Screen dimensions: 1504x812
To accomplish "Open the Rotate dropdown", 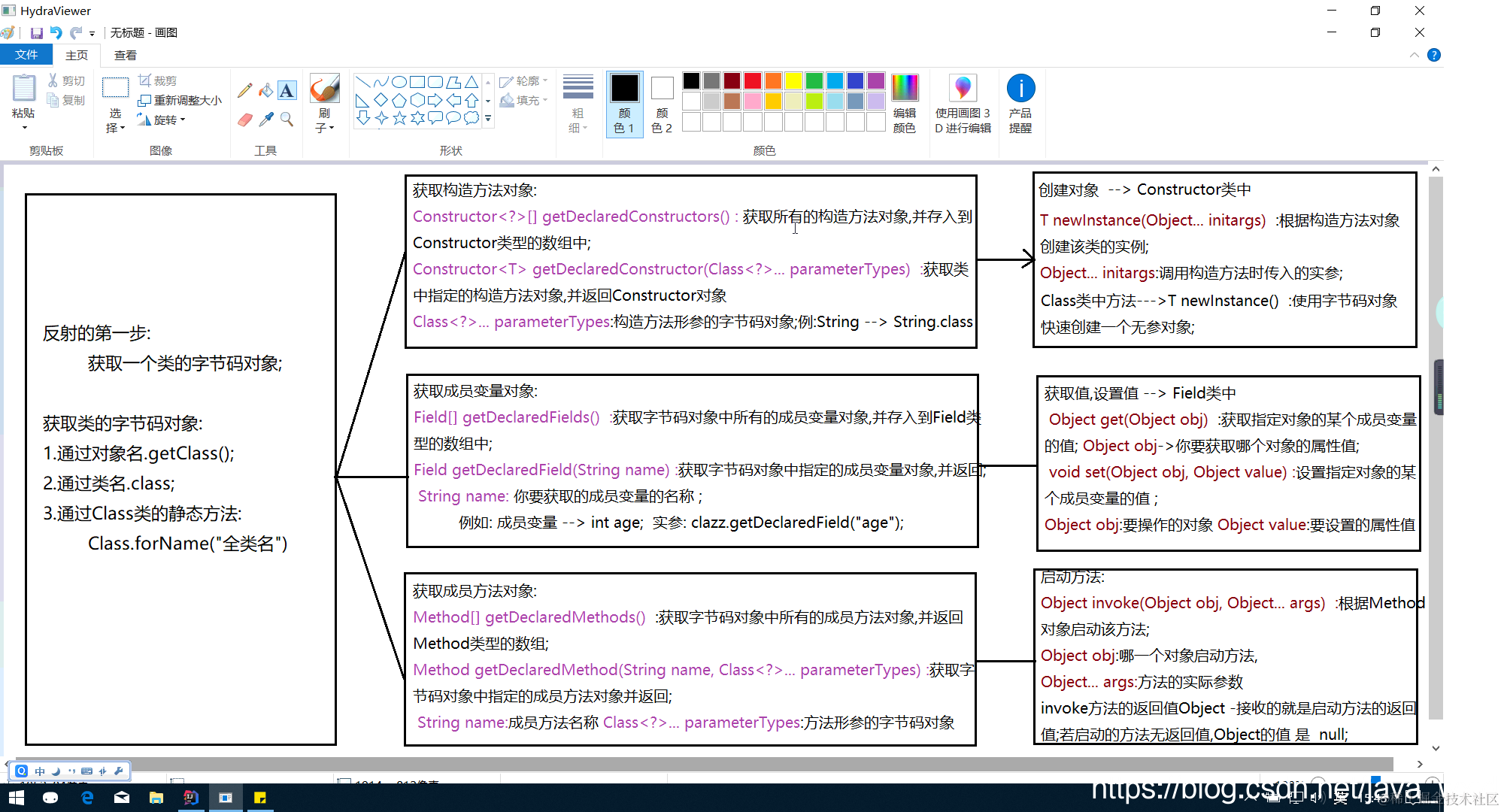I will point(169,120).
